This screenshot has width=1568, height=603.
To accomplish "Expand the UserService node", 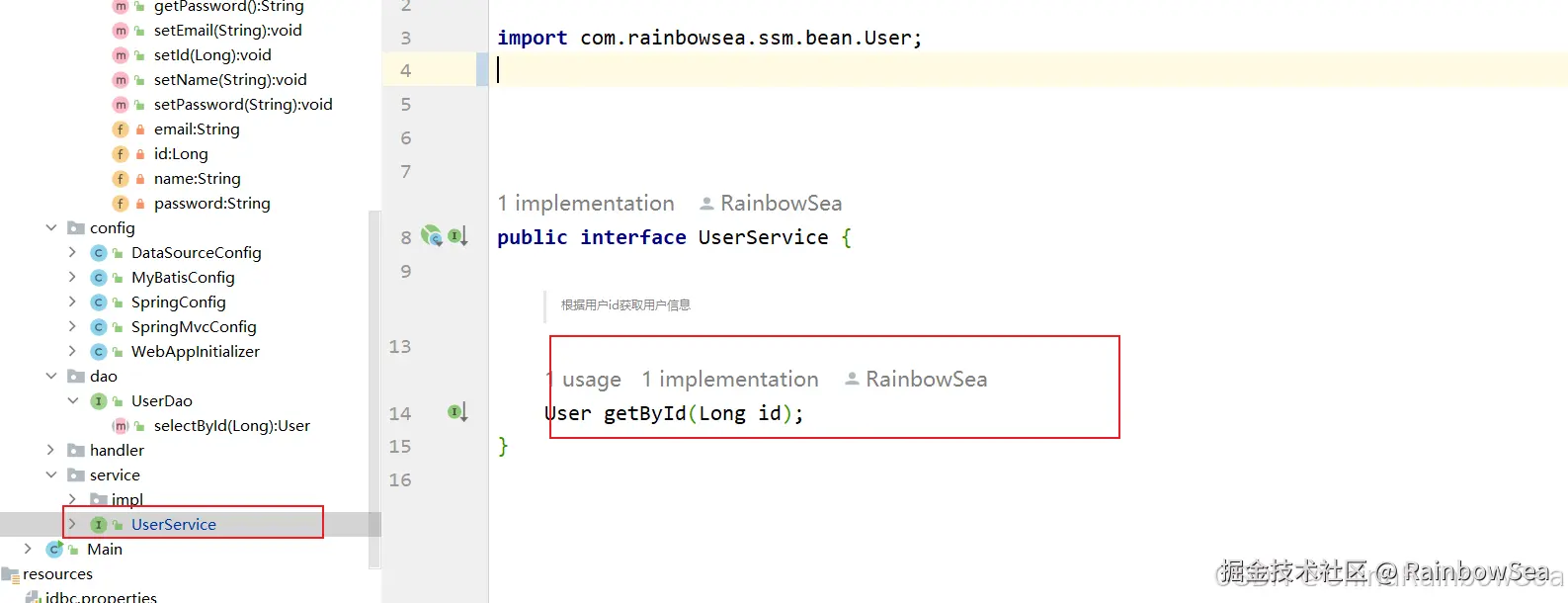I will [72, 525].
